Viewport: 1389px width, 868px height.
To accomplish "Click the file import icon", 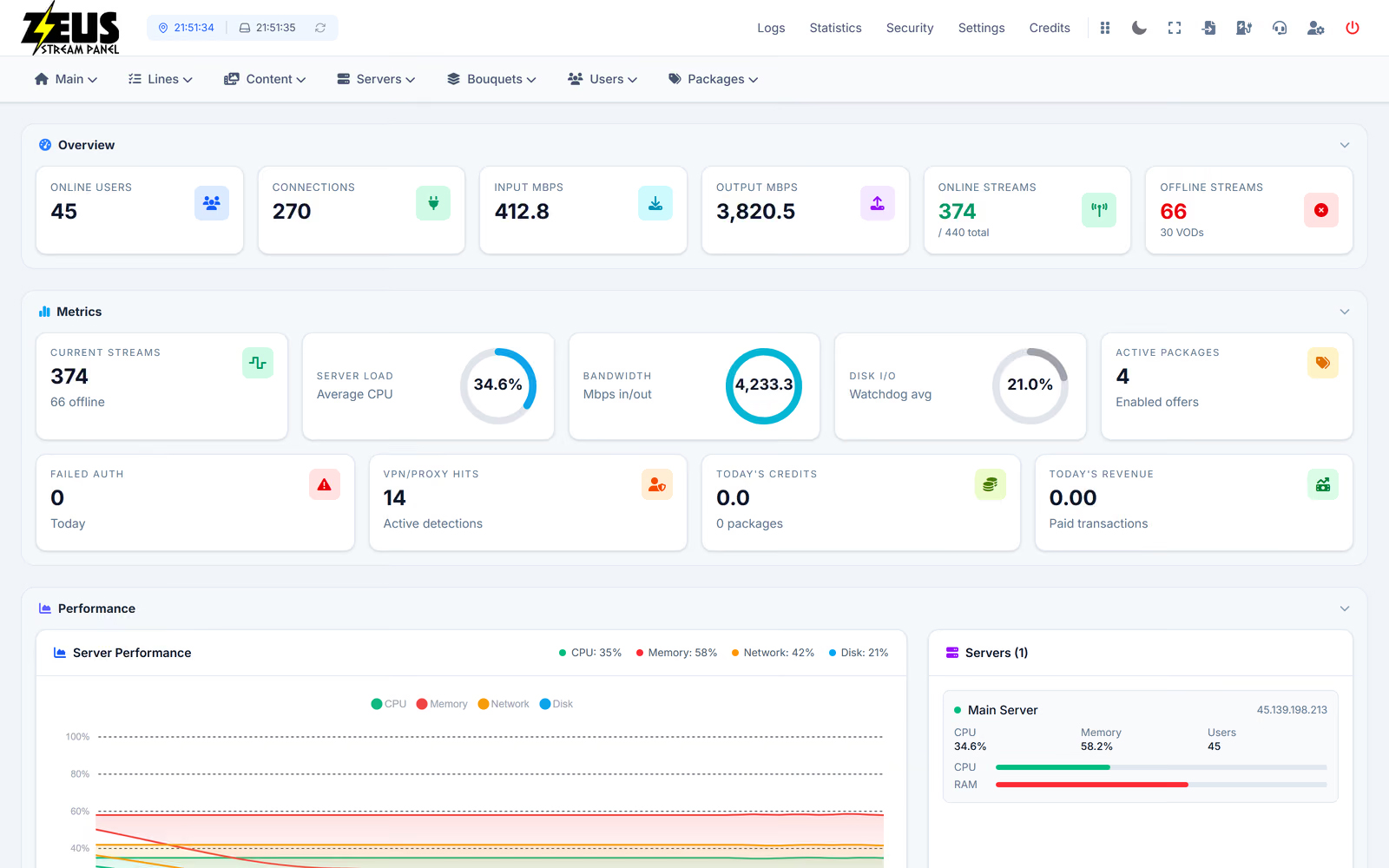I will click(x=1208, y=28).
